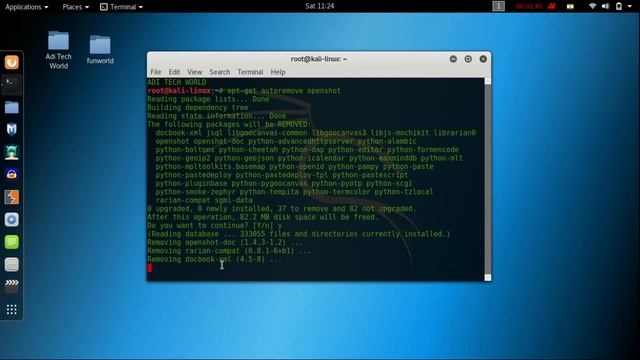This screenshot has width=640, height=360.
Task: Click 'Reading state information... Done' line
Action: click(x=217, y=116)
